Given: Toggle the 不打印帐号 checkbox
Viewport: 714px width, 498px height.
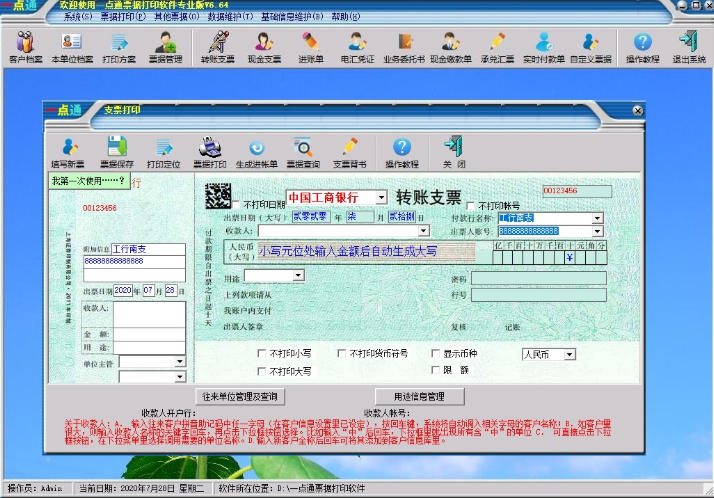Looking at the screenshot, I should click(470, 205).
